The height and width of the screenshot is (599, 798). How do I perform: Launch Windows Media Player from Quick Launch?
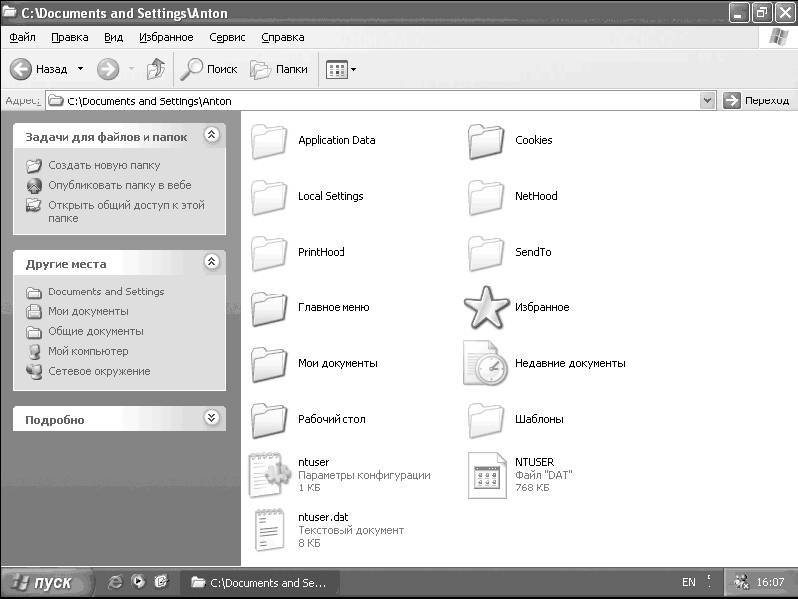138,582
